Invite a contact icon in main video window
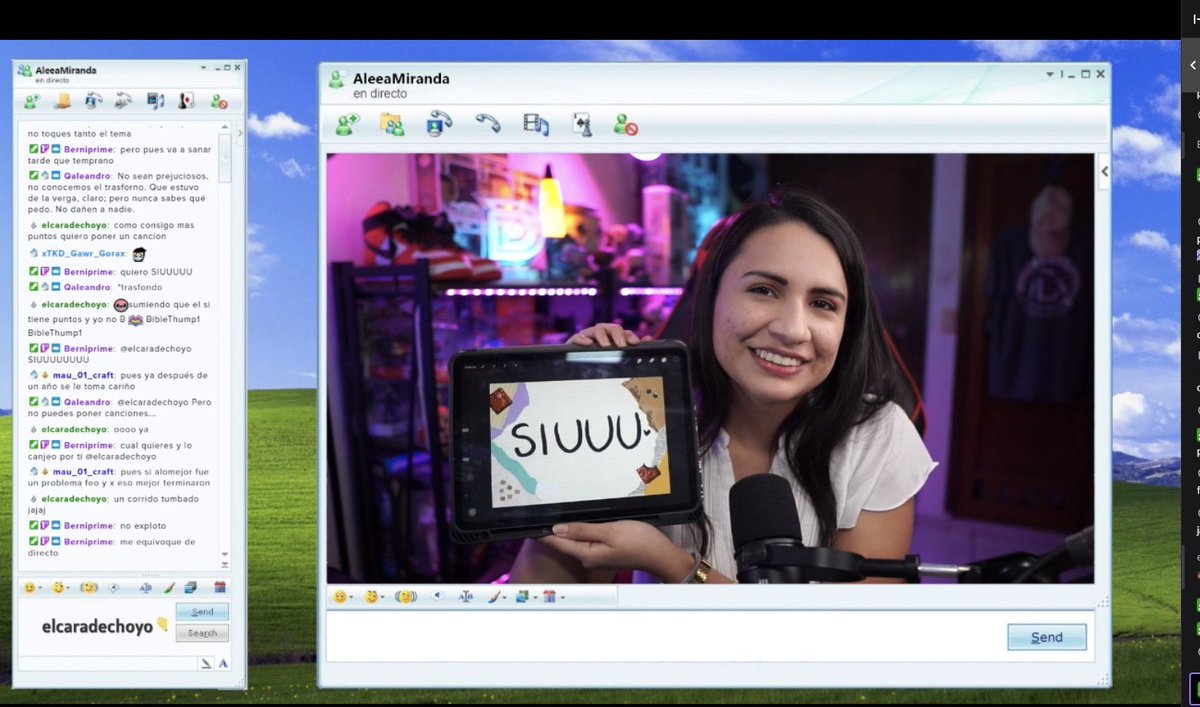 click(x=347, y=124)
